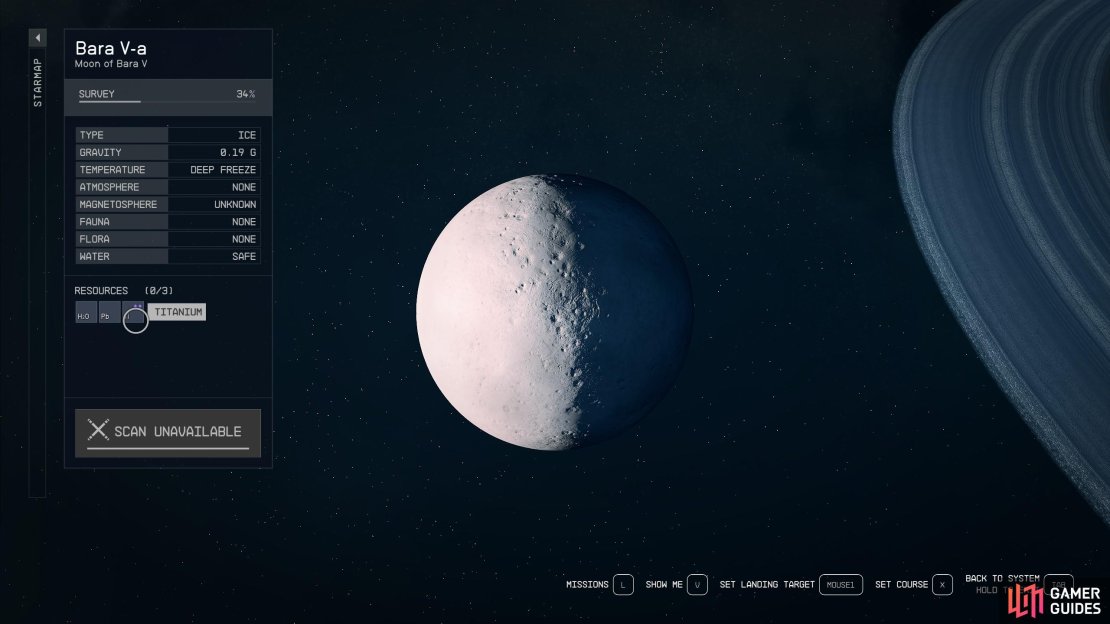The image size is (1110, 624).
Task: Click the WATER row value SAFE
Action: (244, 256)
